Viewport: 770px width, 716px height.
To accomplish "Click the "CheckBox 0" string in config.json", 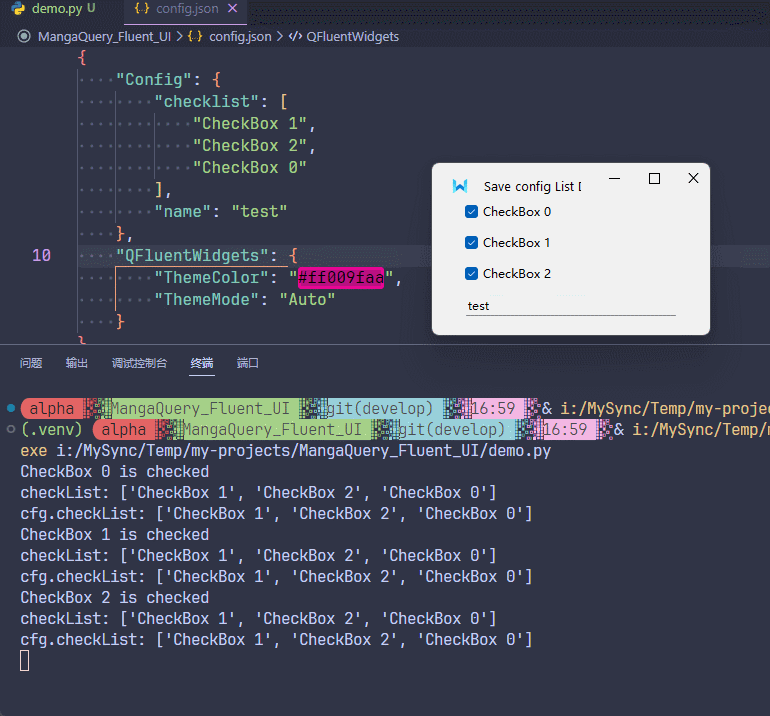I will pos(249,168).
